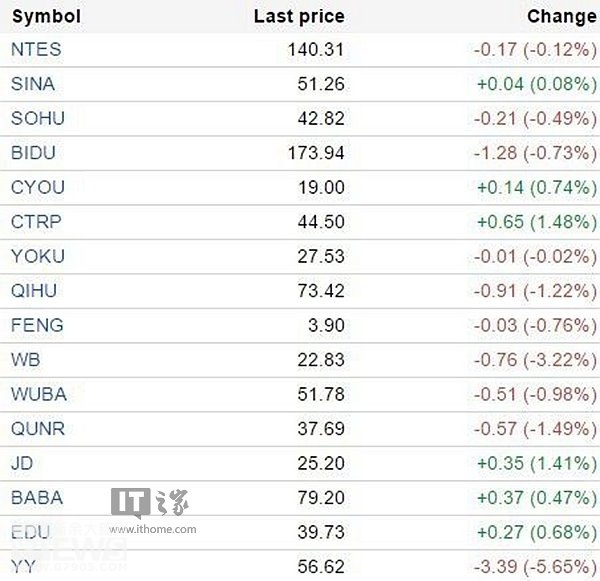Open the QUNR ticker link
This screenshot has width=600, height=581.
pyautogui.click(x=38, y=429)
